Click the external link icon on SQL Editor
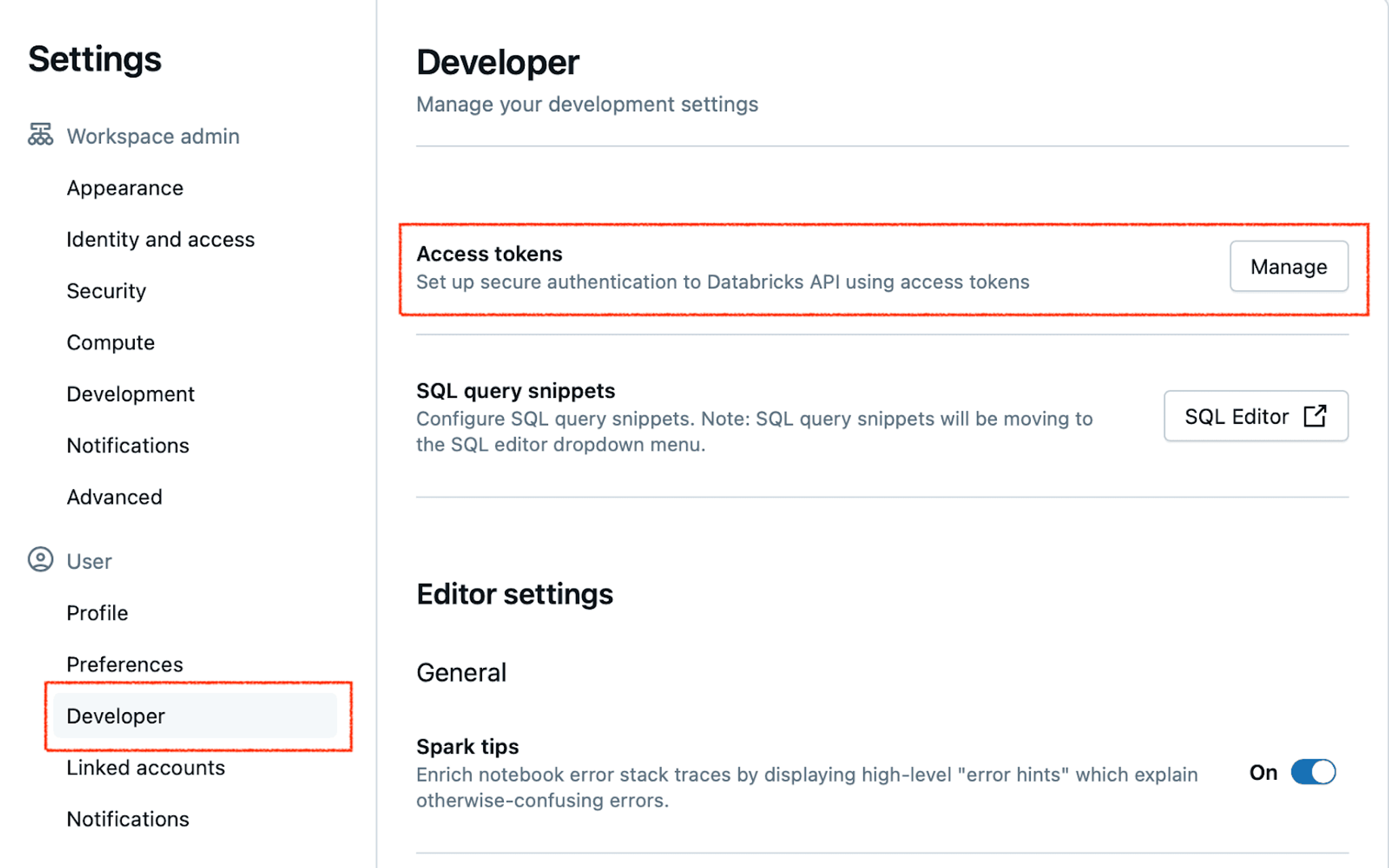 click(1314, 416)
